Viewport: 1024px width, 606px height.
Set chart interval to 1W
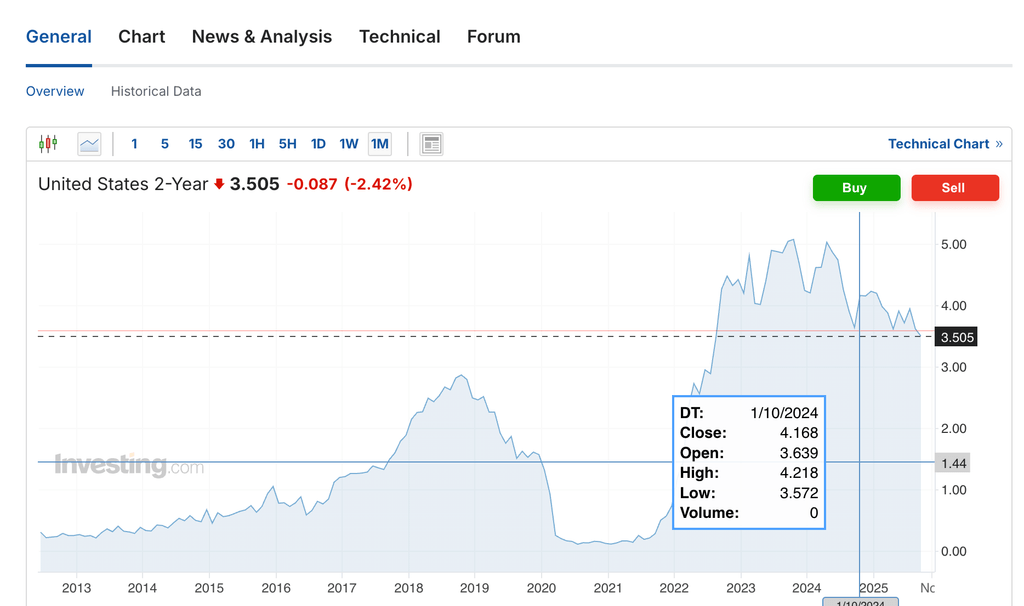click(348, 144)
